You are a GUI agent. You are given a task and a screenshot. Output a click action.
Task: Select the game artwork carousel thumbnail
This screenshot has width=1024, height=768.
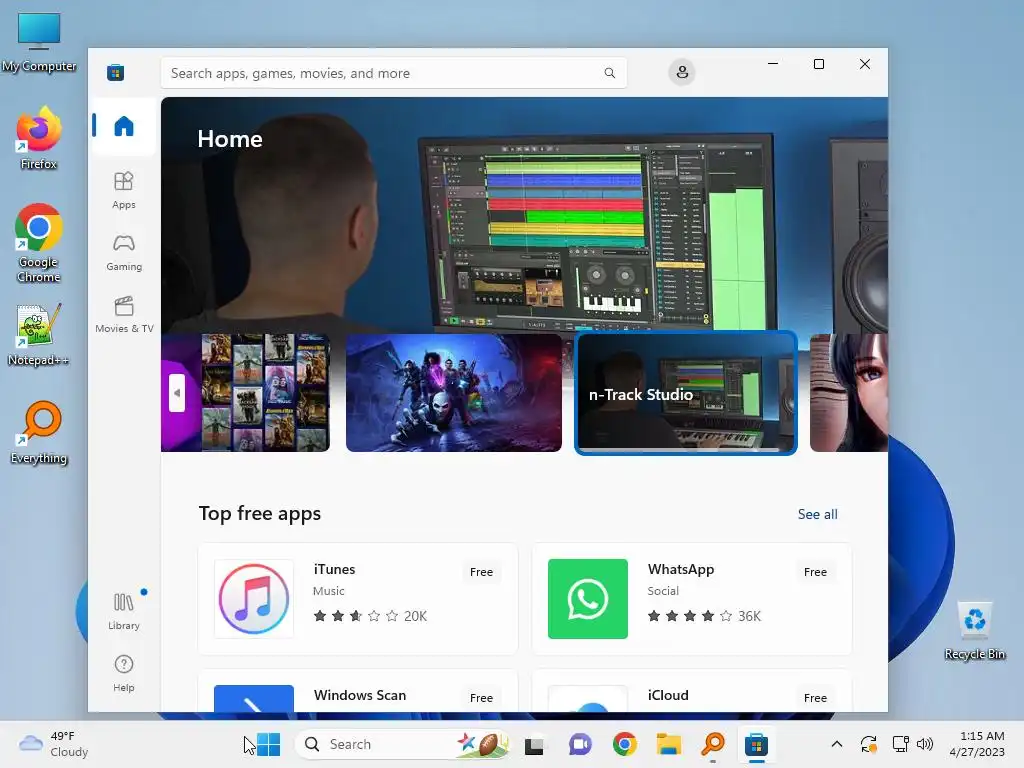coord(453,392)
